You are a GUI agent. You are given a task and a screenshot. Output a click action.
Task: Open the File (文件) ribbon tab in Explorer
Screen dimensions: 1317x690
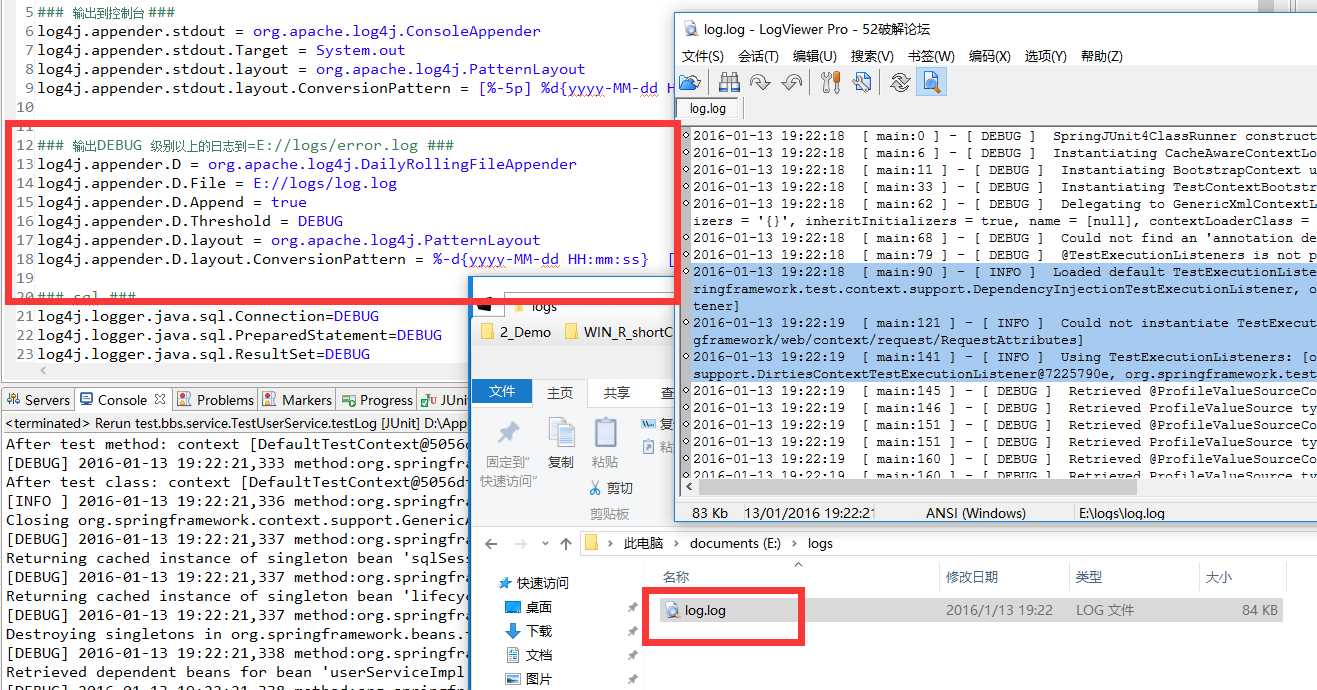pos(503,392)
